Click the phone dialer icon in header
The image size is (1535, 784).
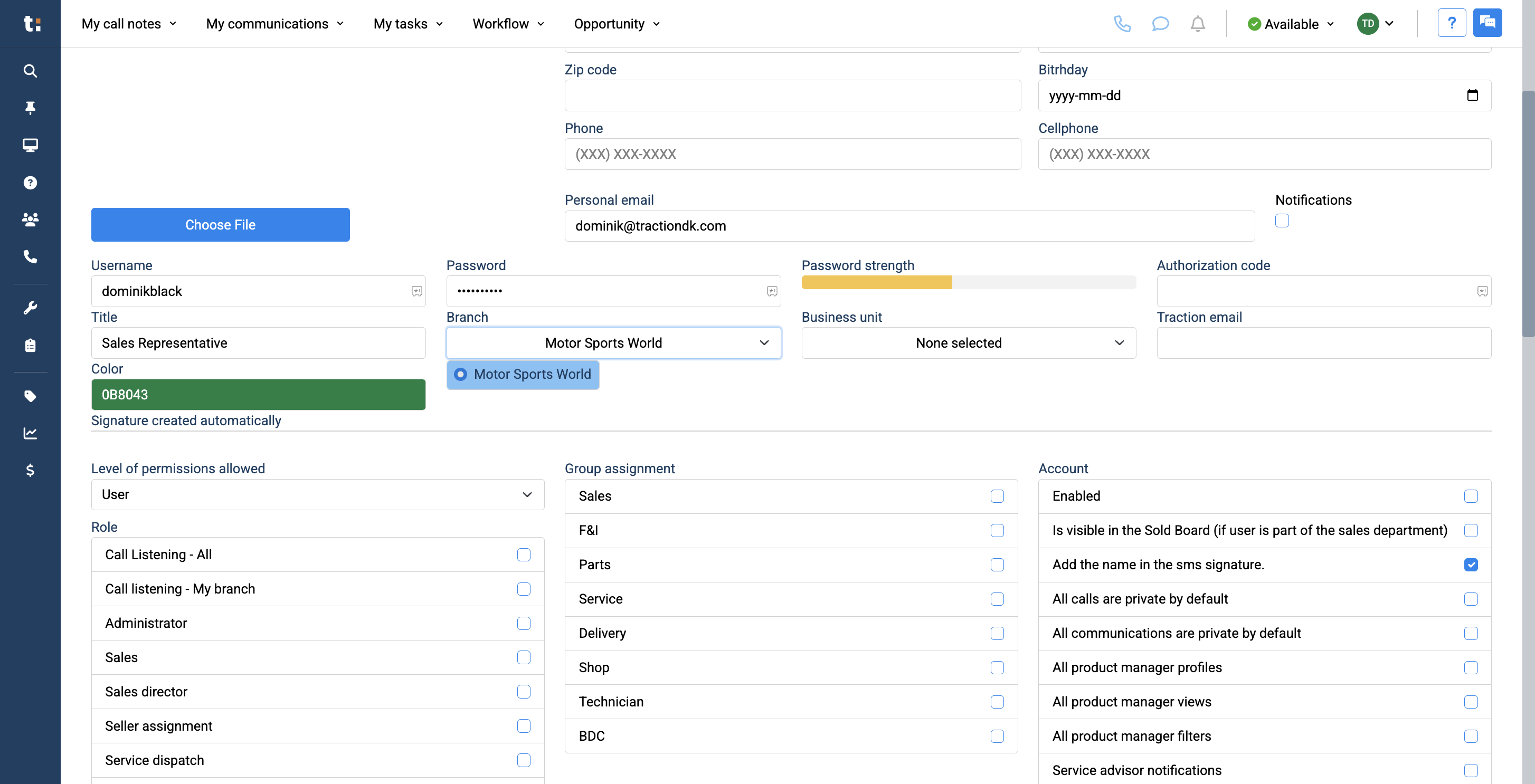[x=1122, y=24]
